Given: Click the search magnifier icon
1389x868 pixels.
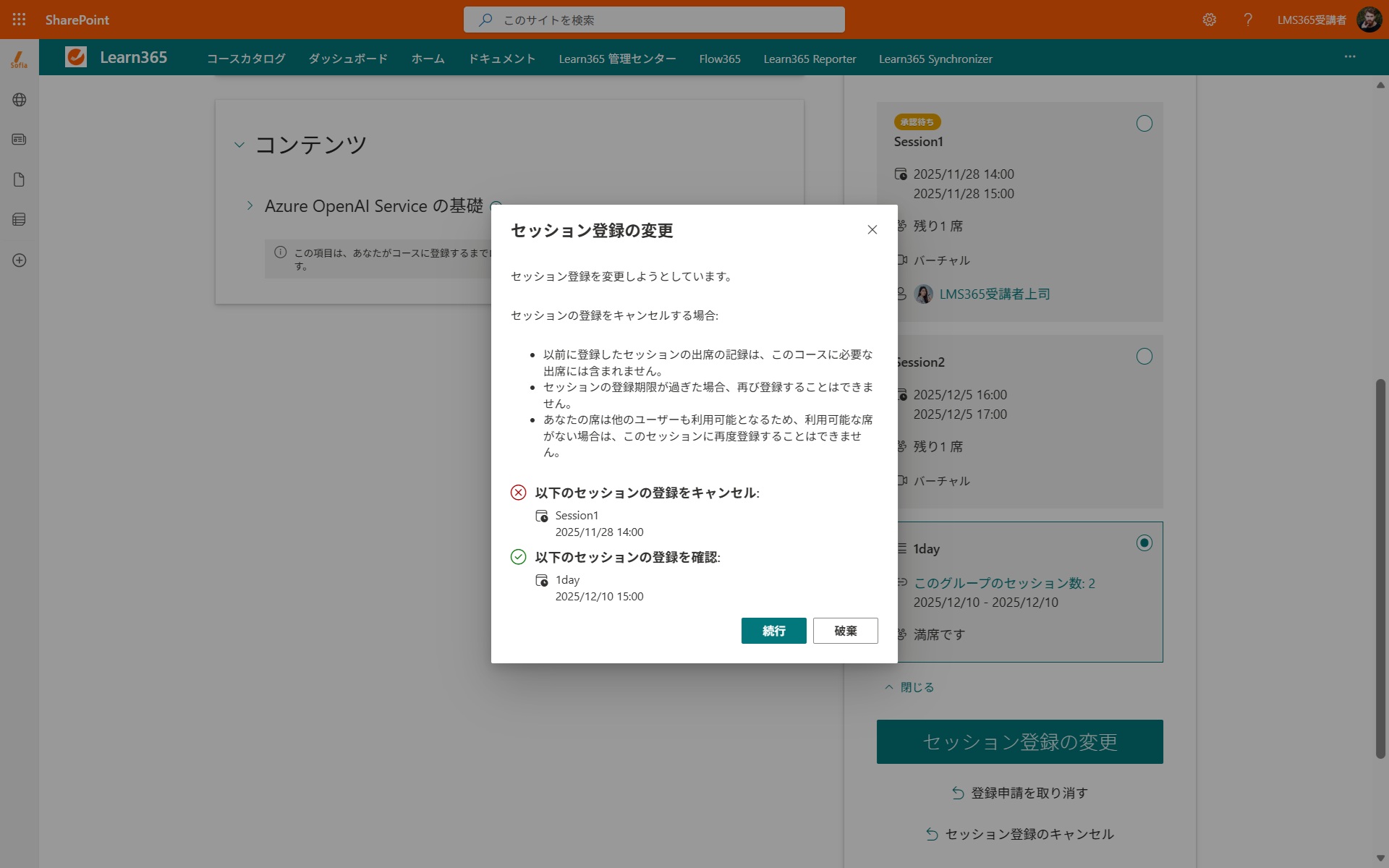Looking at the screenshot, I should click(485, 20).
